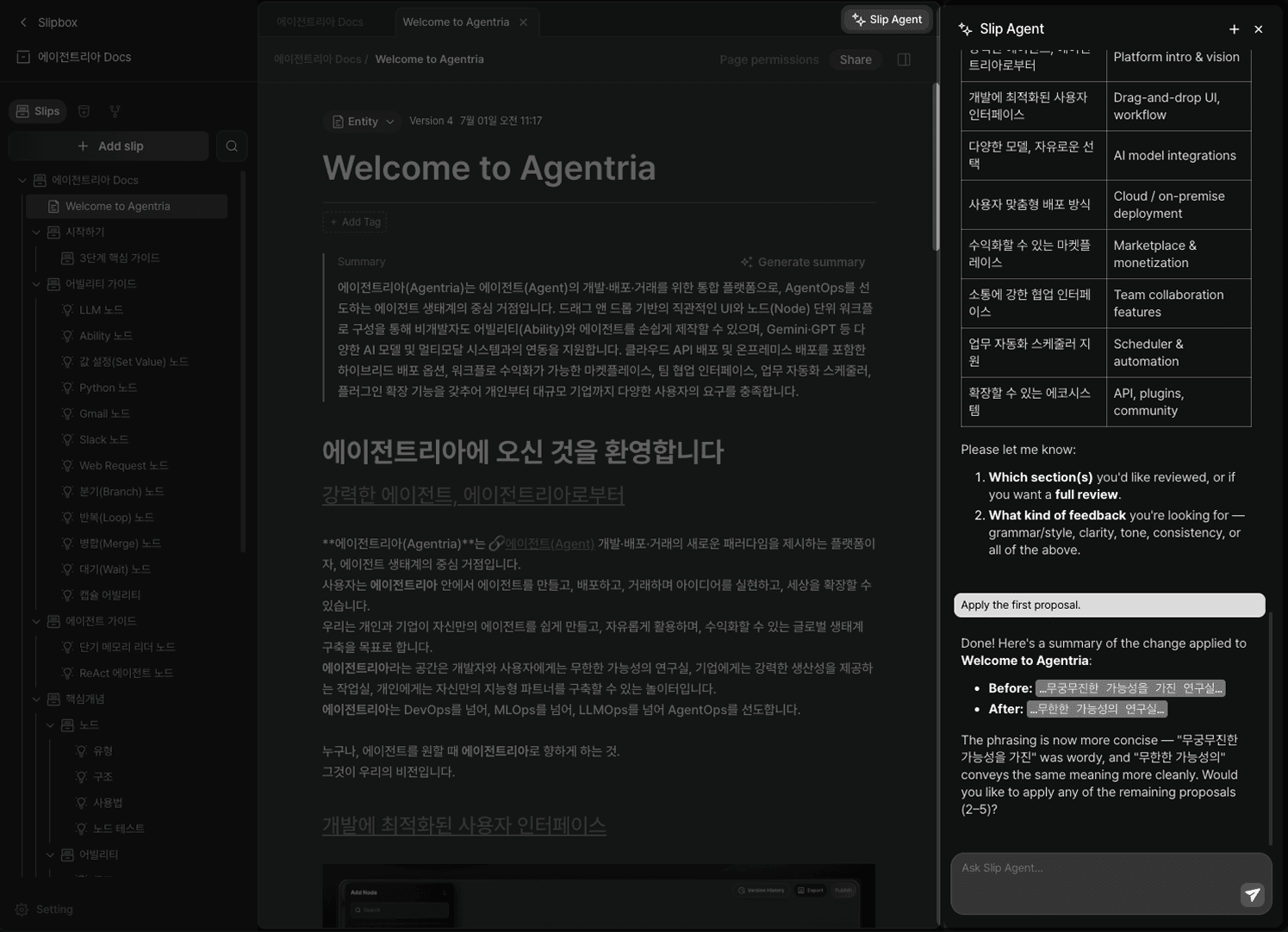Switch to the 에이전트리아 Docs tab
Screen dimensions: 1288x932
tap(320, 22)
